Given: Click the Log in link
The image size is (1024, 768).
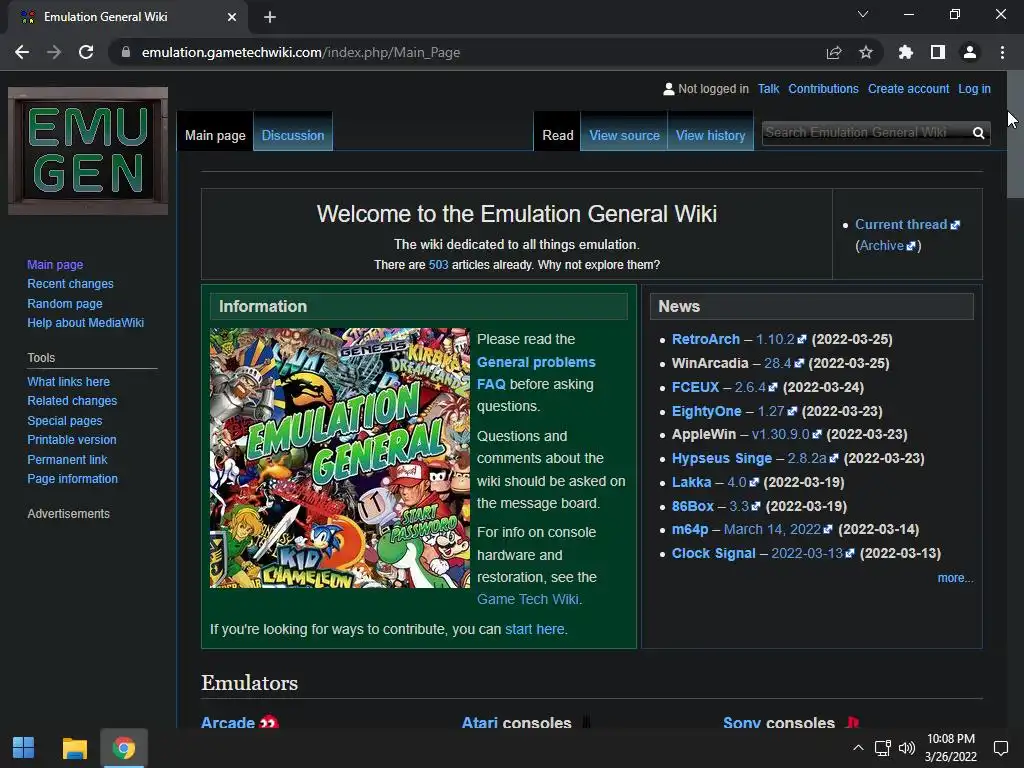Looking at the screenshot, I should tap(974, 89).
